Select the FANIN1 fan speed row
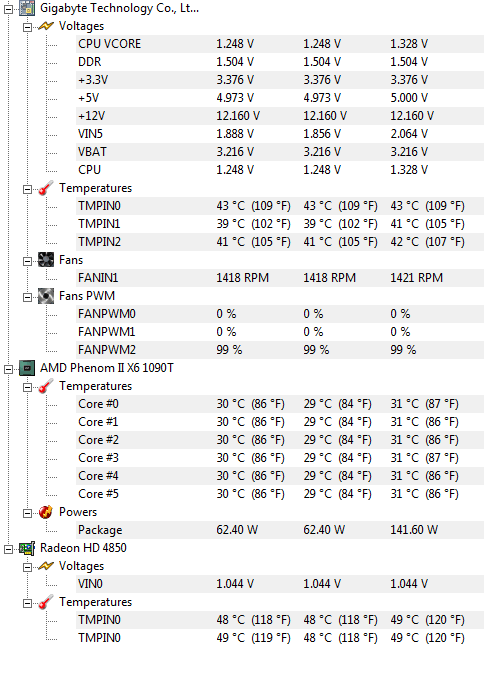This screenshot has width=484, height=683. [x=280, y=278]
